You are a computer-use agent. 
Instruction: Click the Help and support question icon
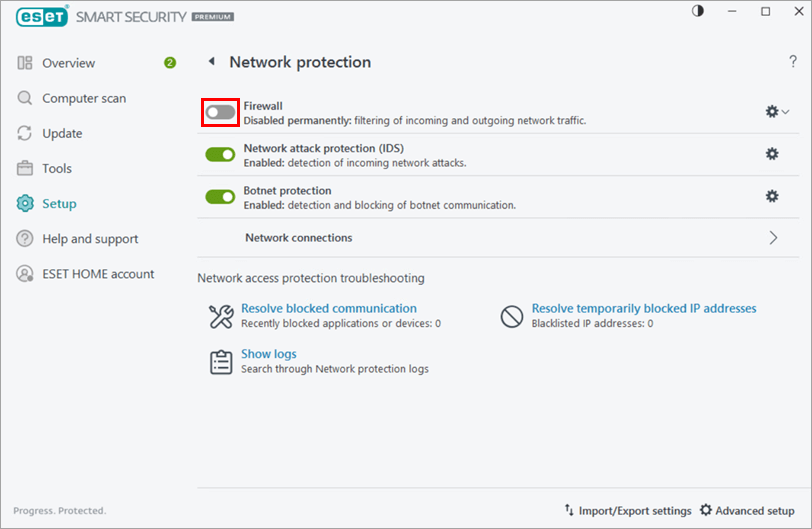coord(24,239)
